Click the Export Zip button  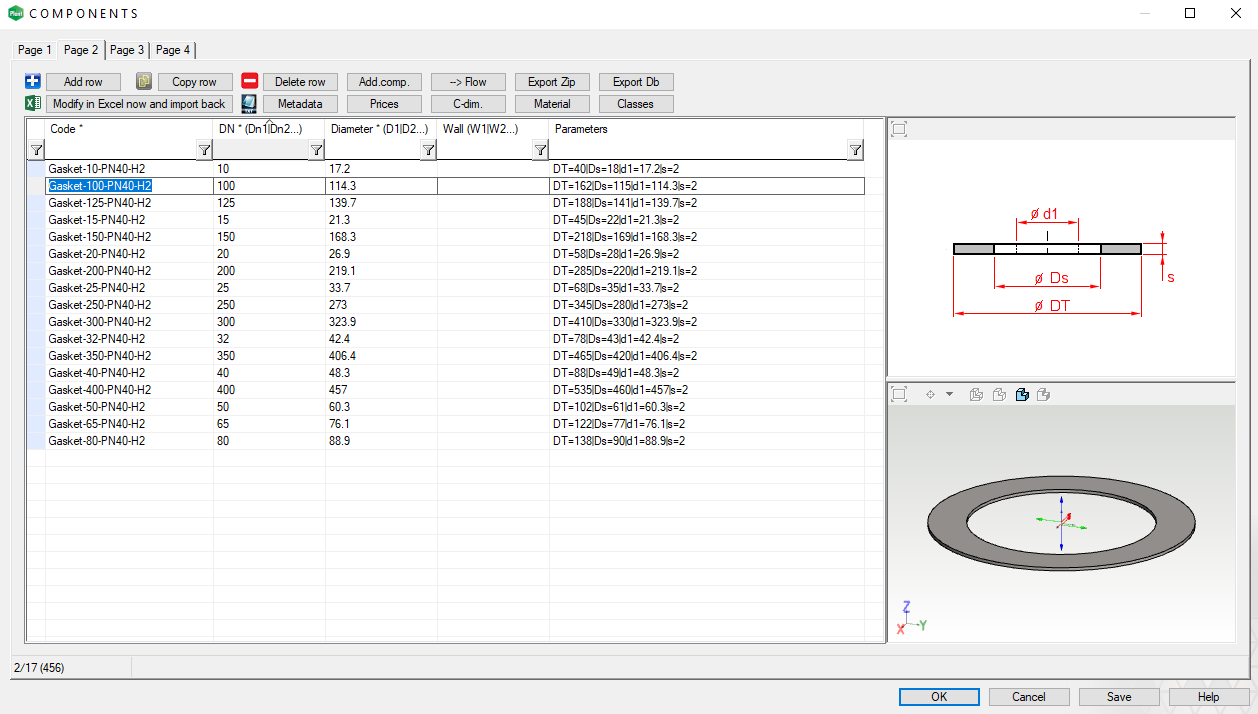552,82
